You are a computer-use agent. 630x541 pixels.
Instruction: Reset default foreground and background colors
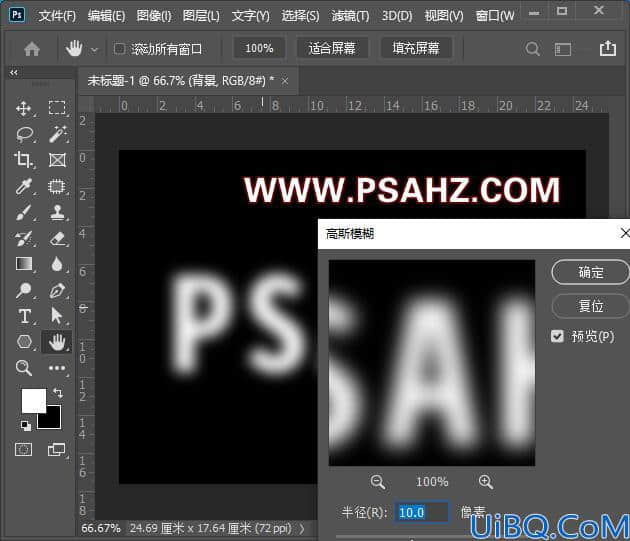point(25,426)
